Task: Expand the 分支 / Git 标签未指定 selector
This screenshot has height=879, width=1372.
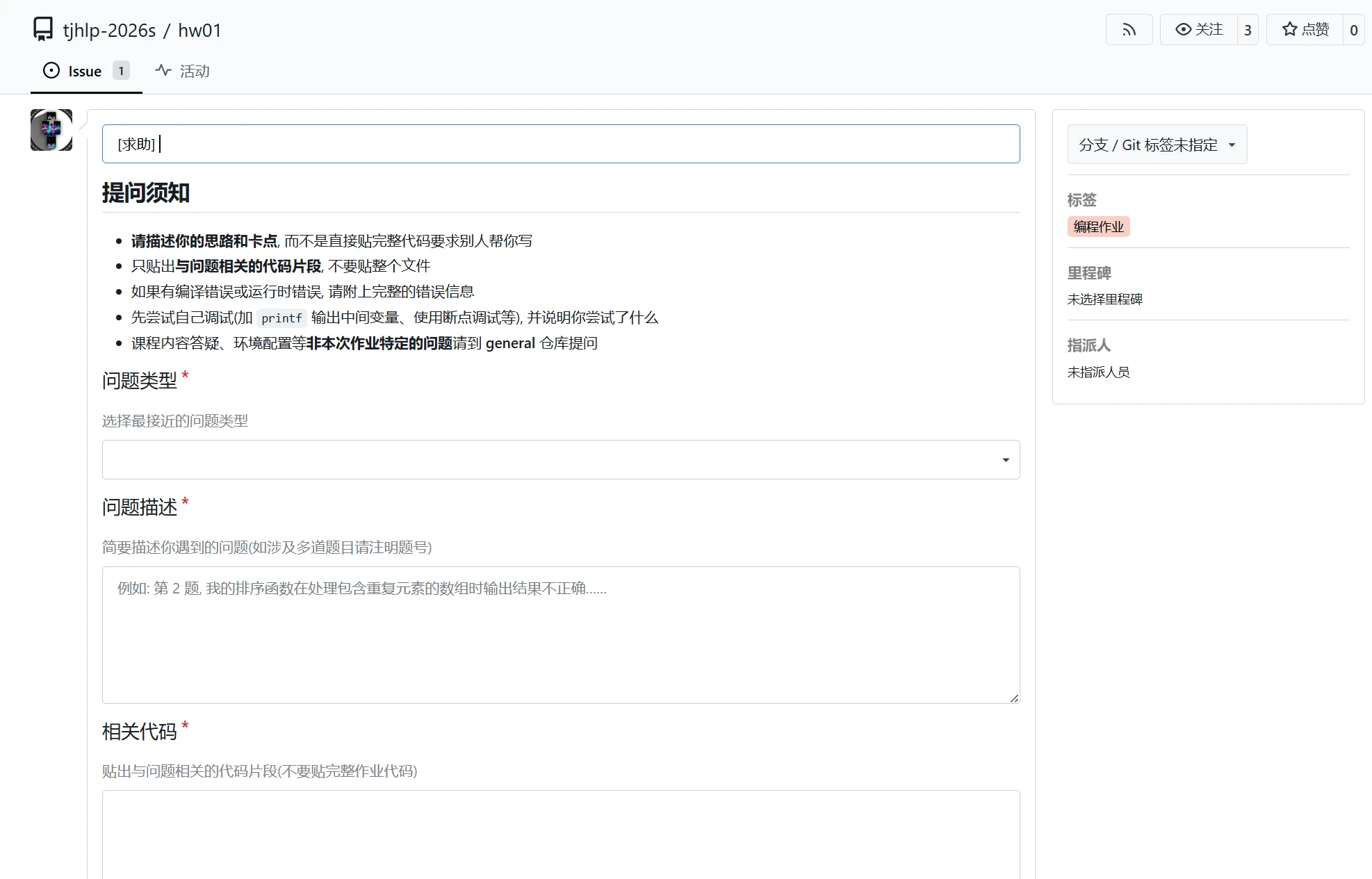Action: coord(1157,145)
